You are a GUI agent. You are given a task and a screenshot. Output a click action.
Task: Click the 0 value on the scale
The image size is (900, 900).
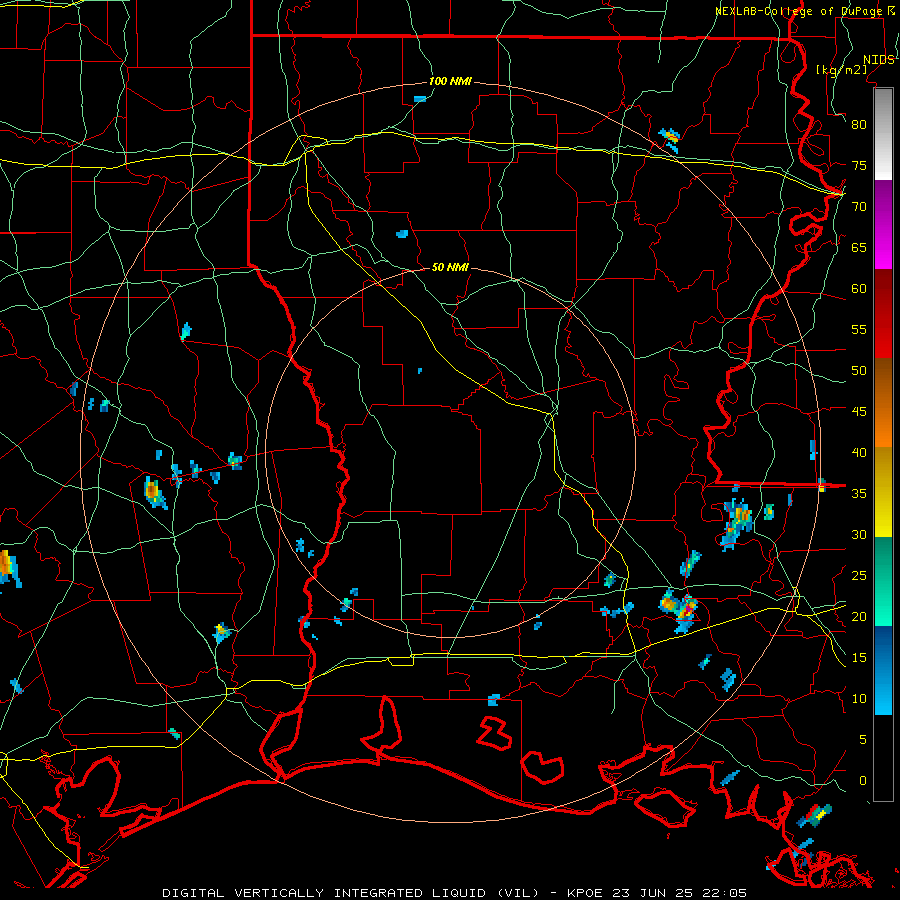click(x=863, y=781)
